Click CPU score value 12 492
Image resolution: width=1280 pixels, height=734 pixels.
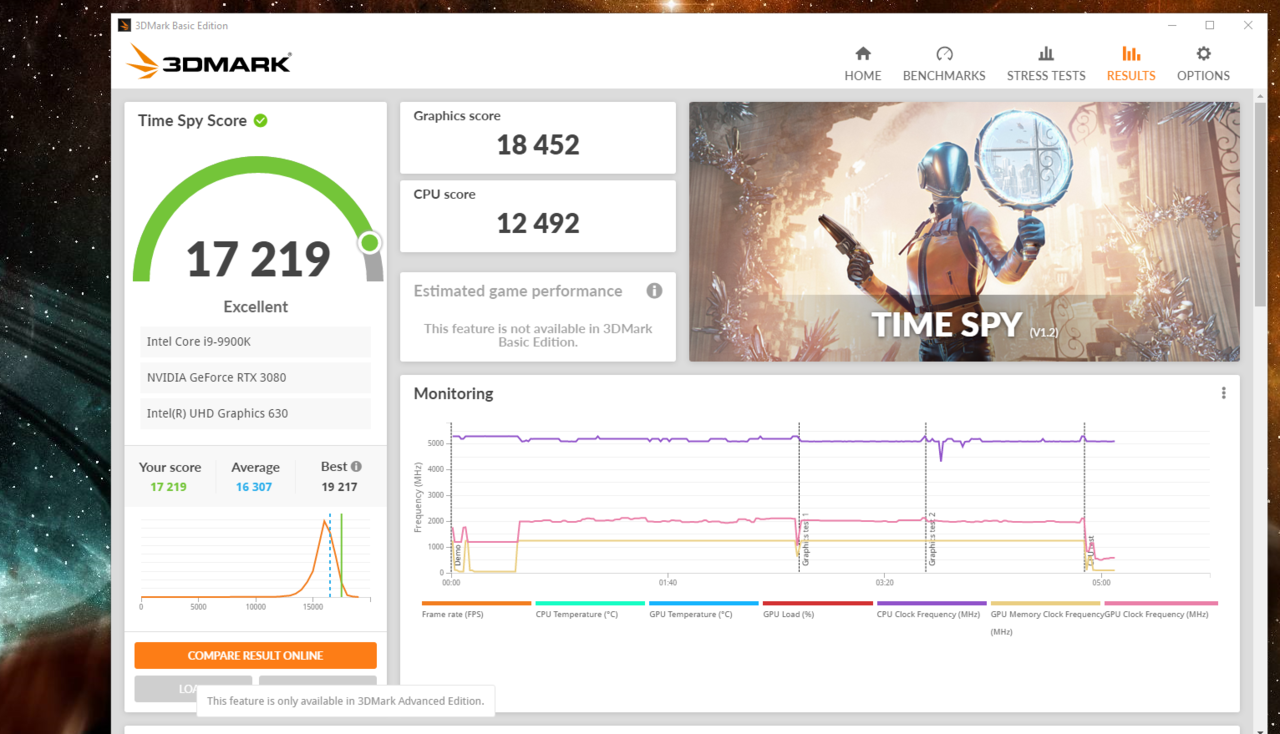pyautogui.click(x=538, y=223)
